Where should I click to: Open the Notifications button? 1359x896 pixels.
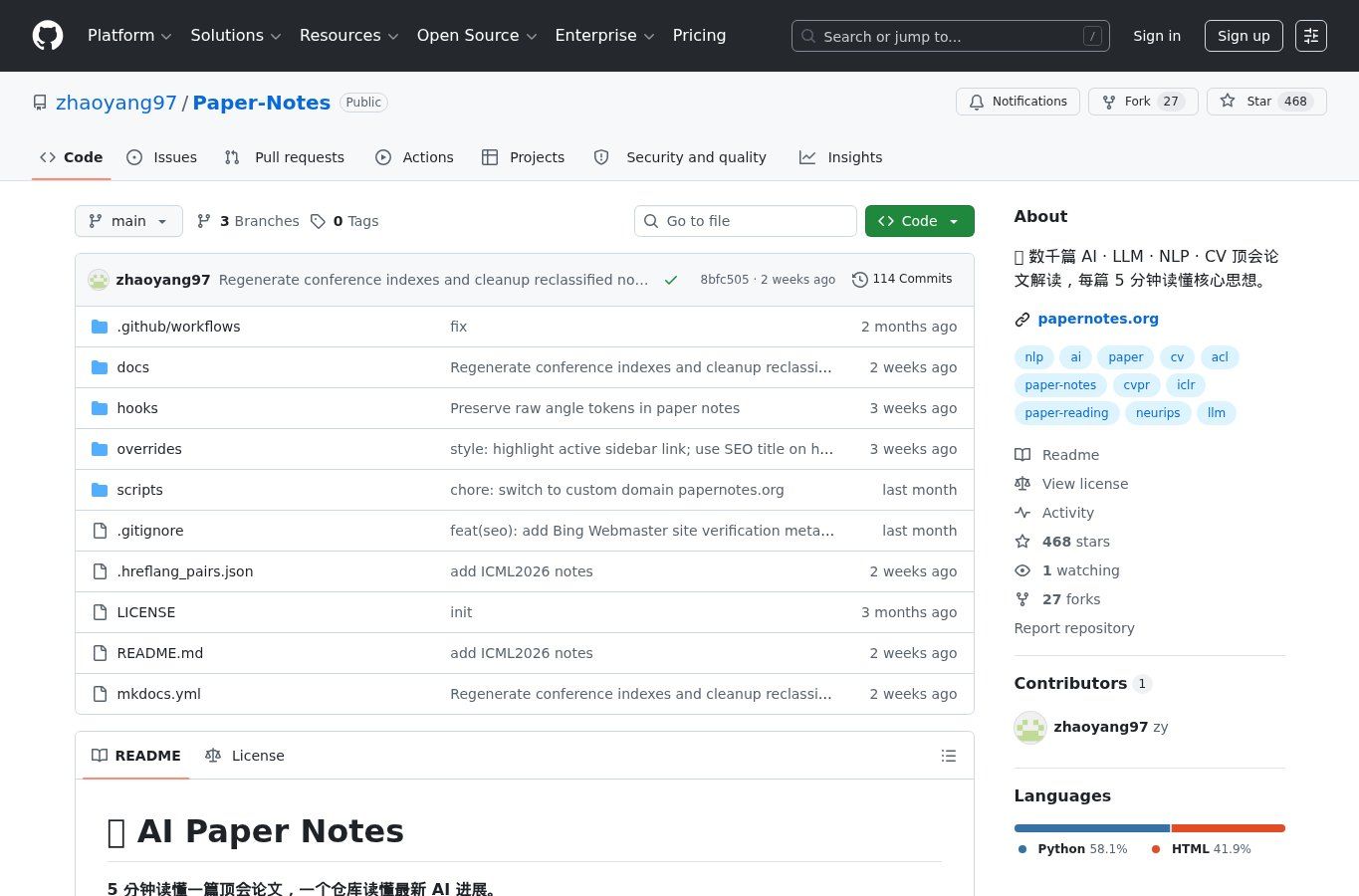point(1018,102)
